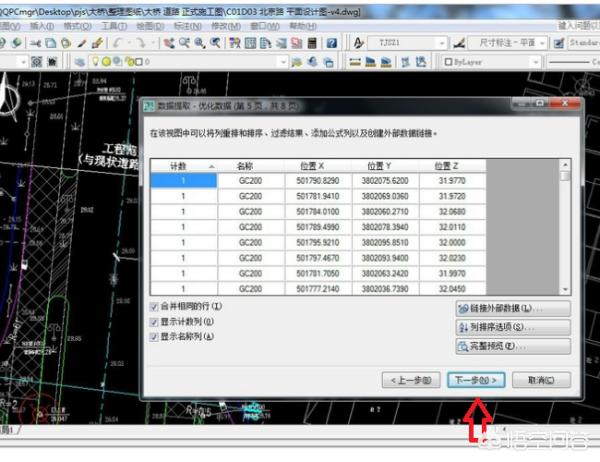Open the QuickCalc calculator icon
Image resolution: width=600 pixels, height=462 pixels.
(x=312, y=44)
